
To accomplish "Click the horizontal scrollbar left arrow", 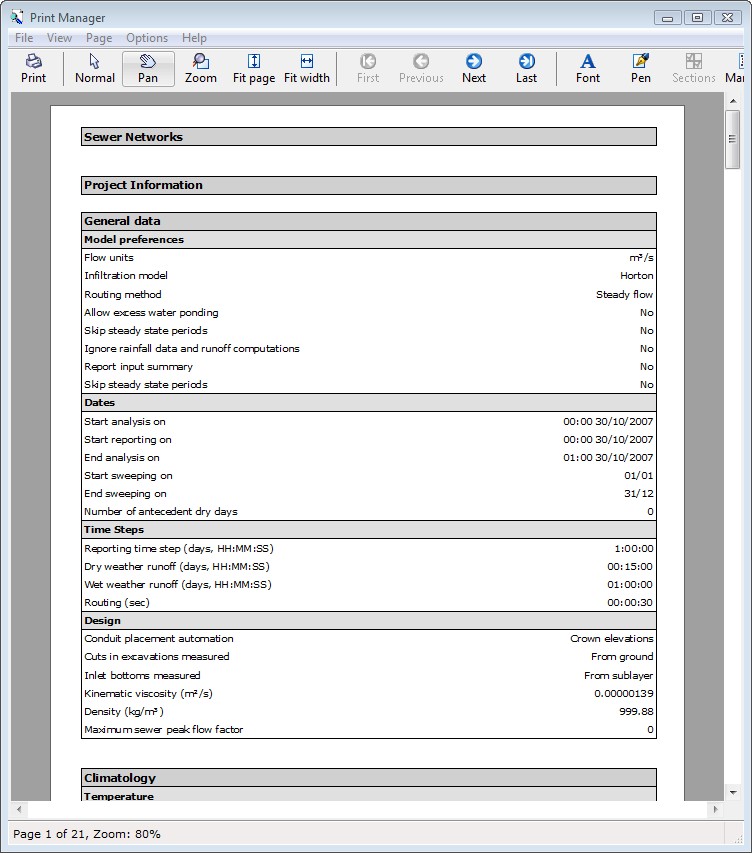I will pyautogui.click(x=19, y=809).
